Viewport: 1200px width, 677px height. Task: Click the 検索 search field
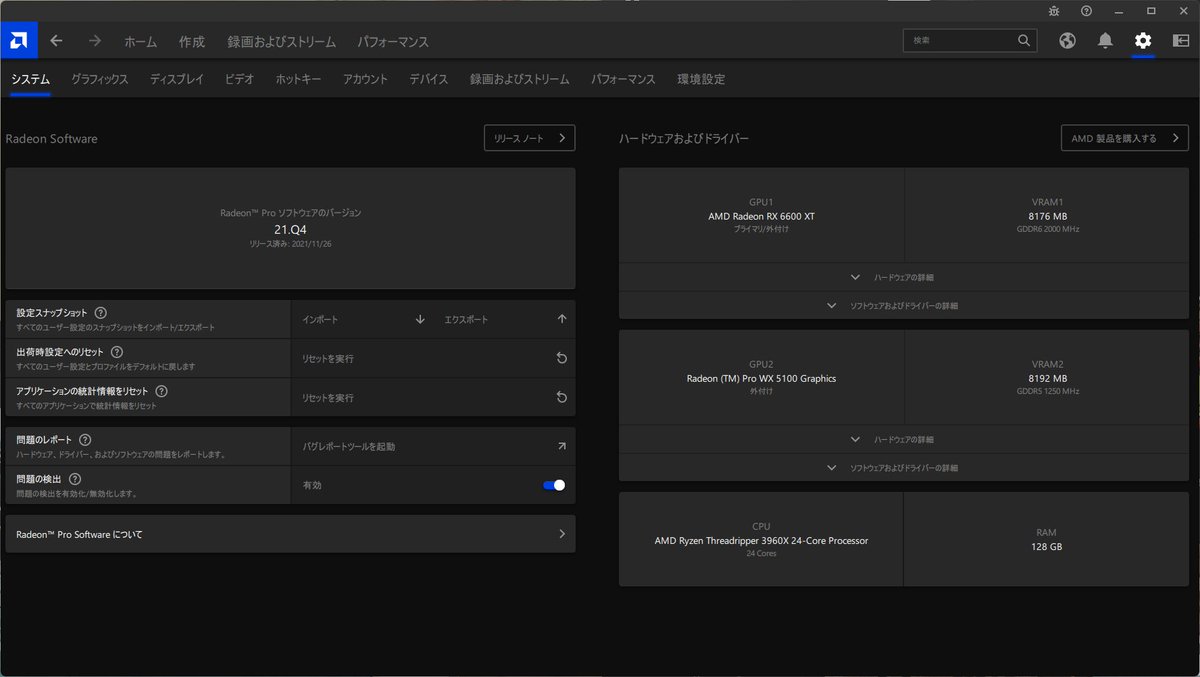(970, 41)
